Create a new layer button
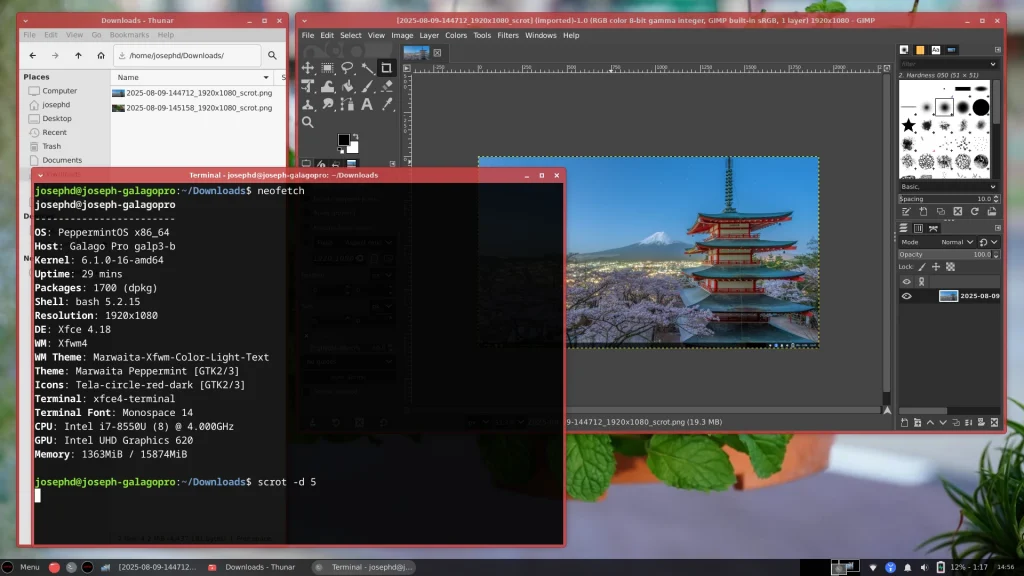1024x576 pixels. [x=904, y=423]
